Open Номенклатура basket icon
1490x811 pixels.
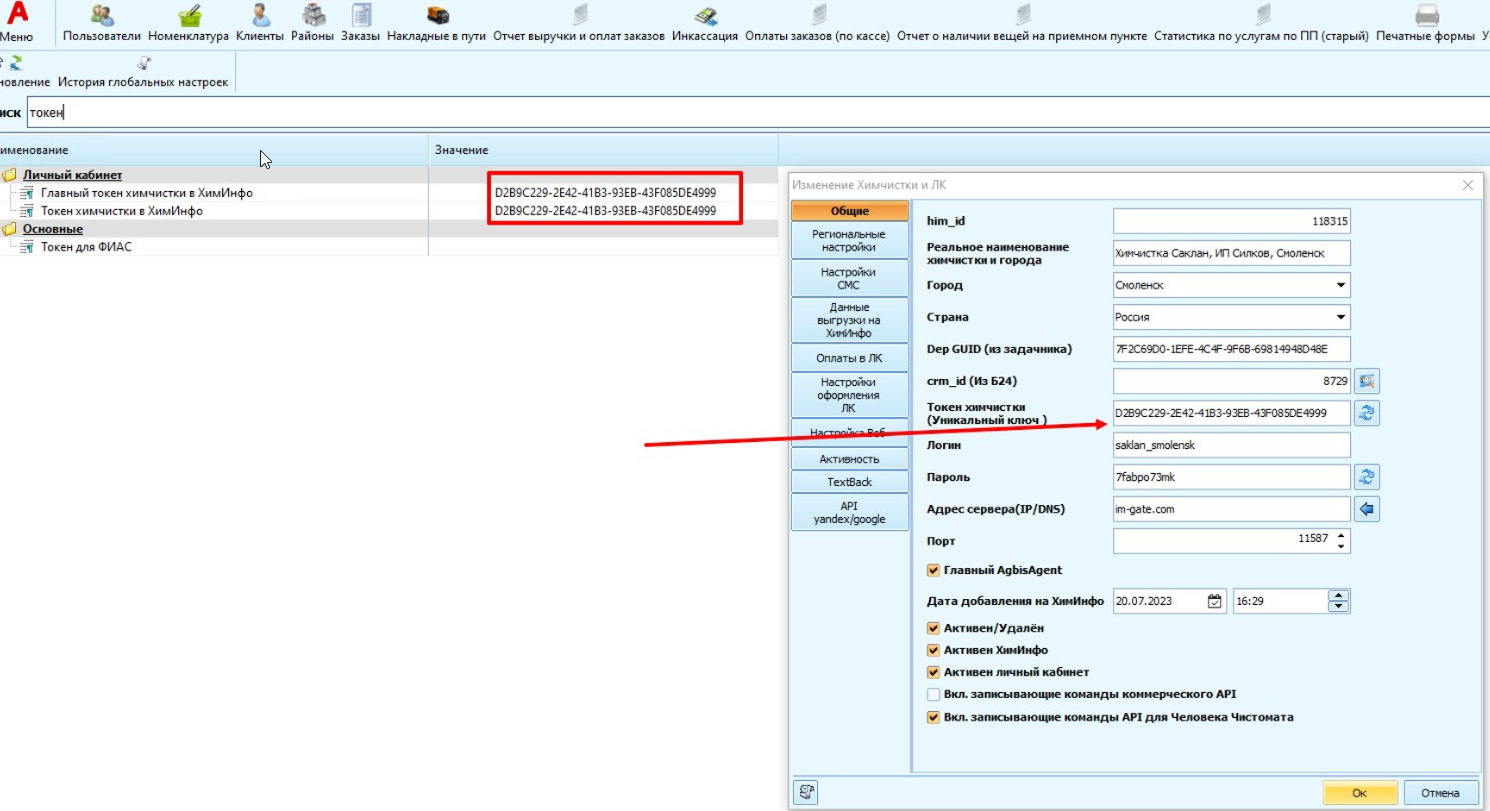189,16
